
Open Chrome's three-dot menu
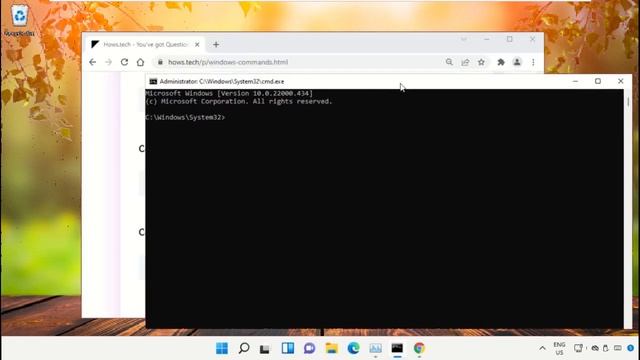533,62
